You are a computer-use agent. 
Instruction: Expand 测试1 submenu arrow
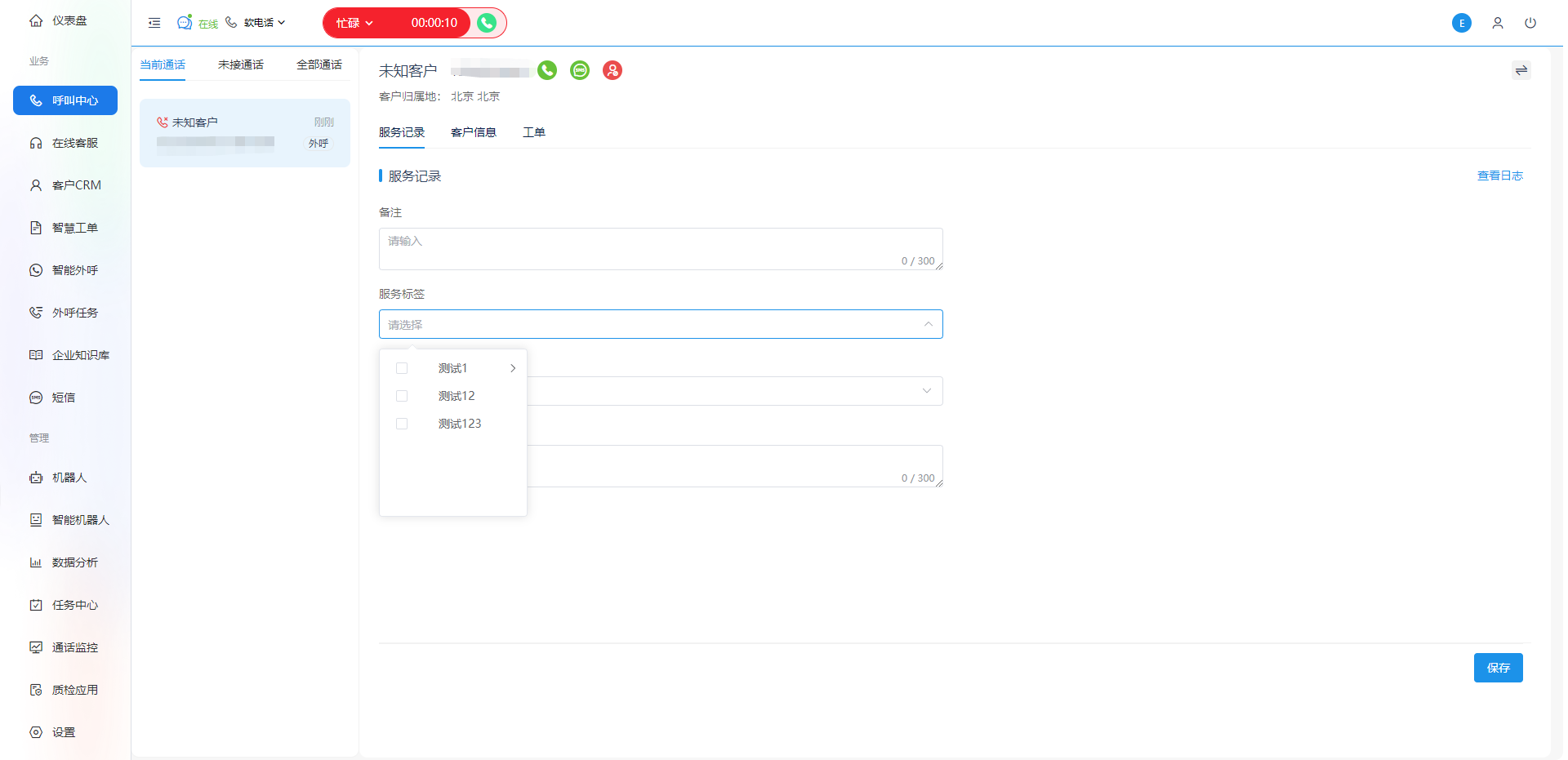point(513,368)
